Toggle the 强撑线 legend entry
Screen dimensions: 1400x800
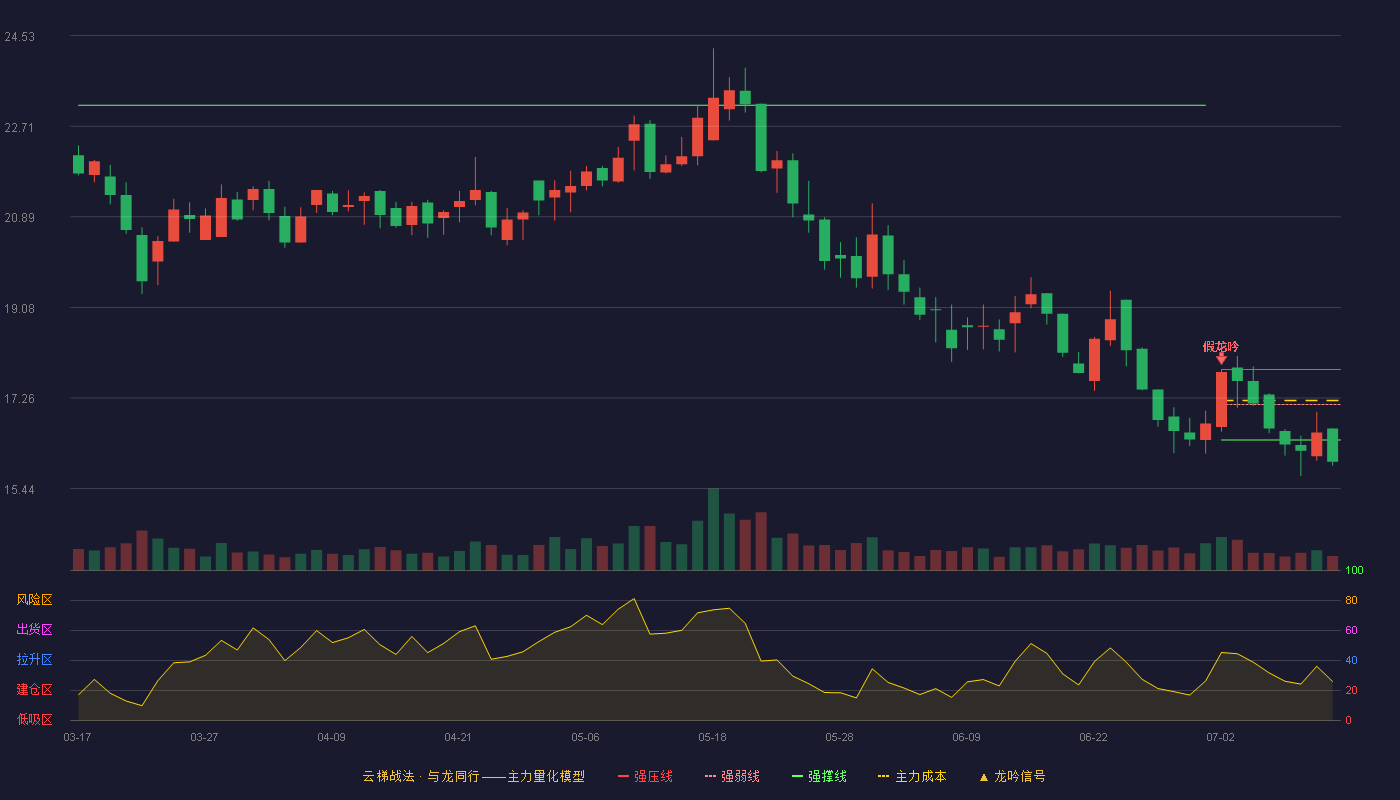pos(819,776)
